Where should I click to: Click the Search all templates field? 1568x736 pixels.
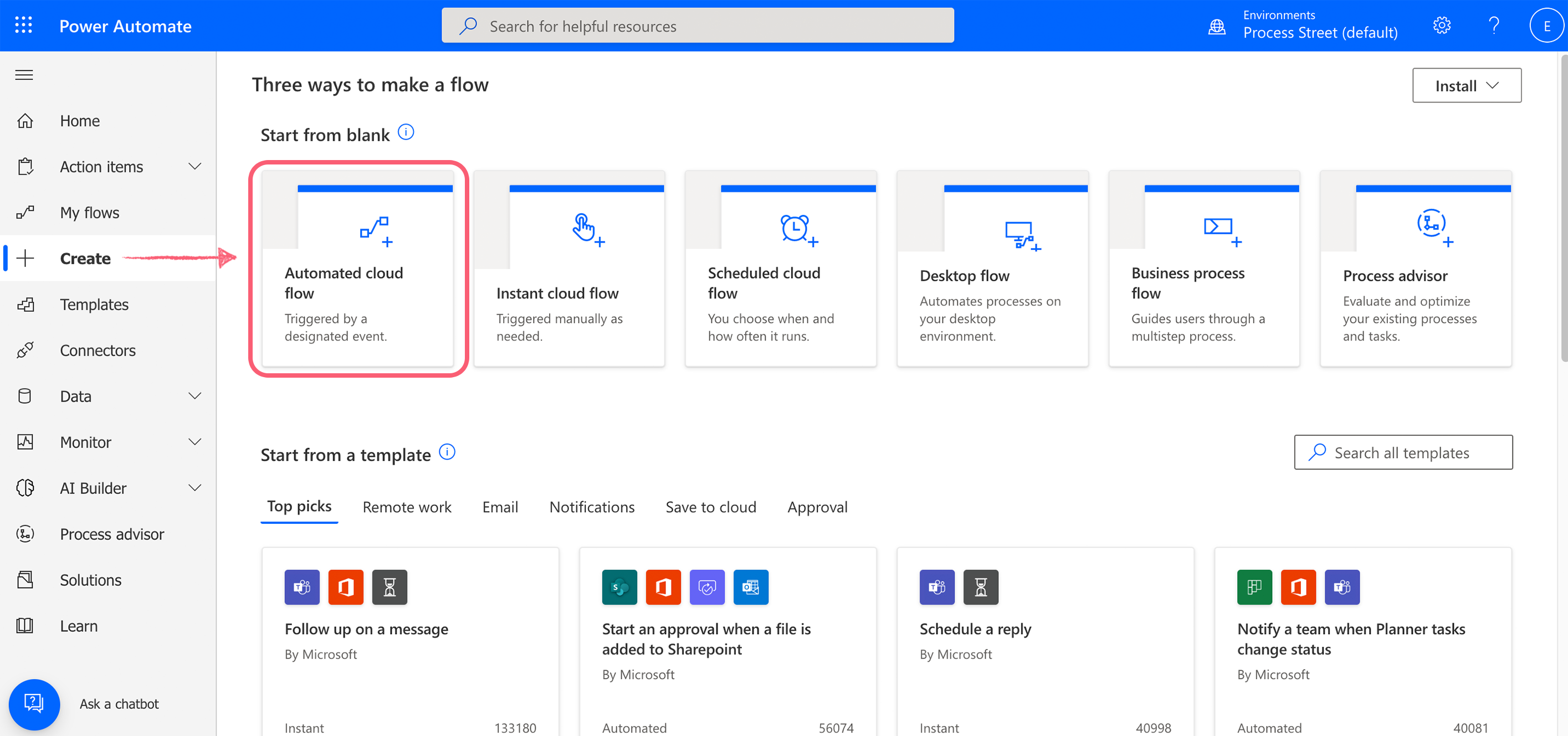pos(1402,452)
